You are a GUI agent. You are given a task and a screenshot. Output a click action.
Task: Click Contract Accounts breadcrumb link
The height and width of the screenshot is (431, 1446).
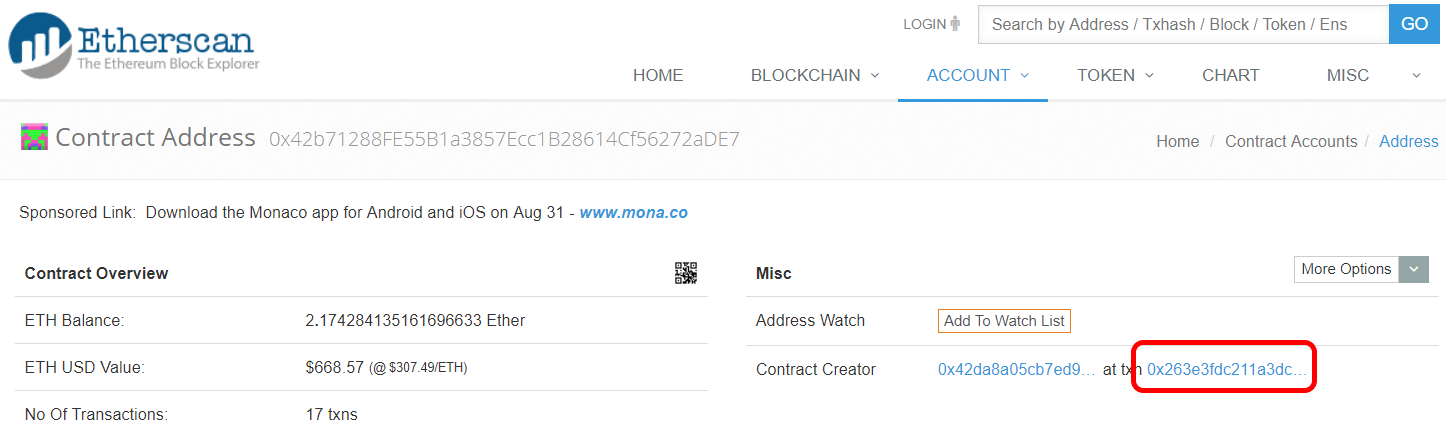pos(1291,142)
